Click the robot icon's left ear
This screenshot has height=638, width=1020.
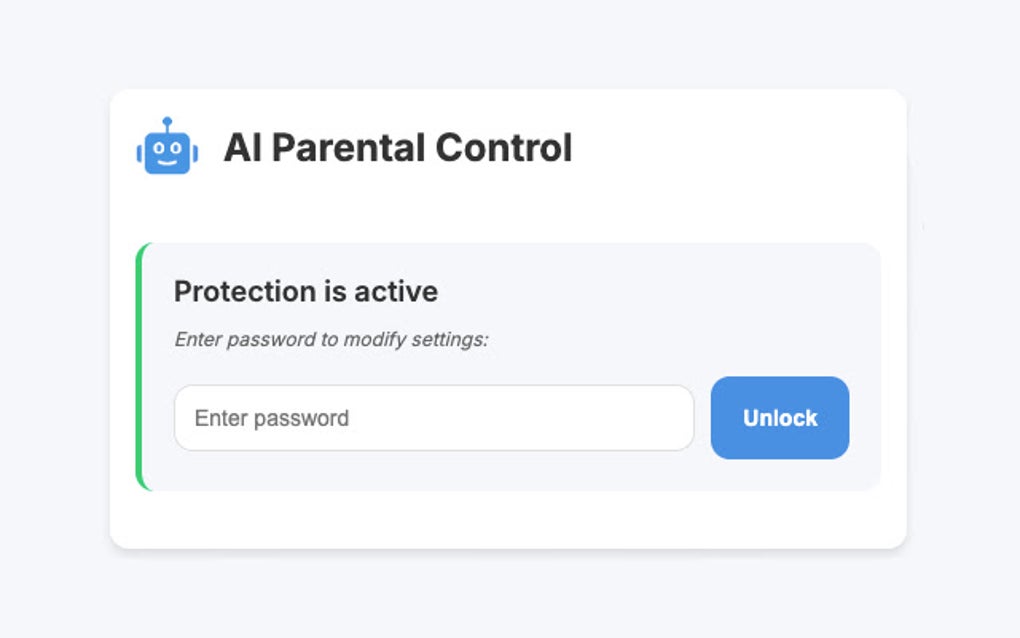[x=140, y=152]
